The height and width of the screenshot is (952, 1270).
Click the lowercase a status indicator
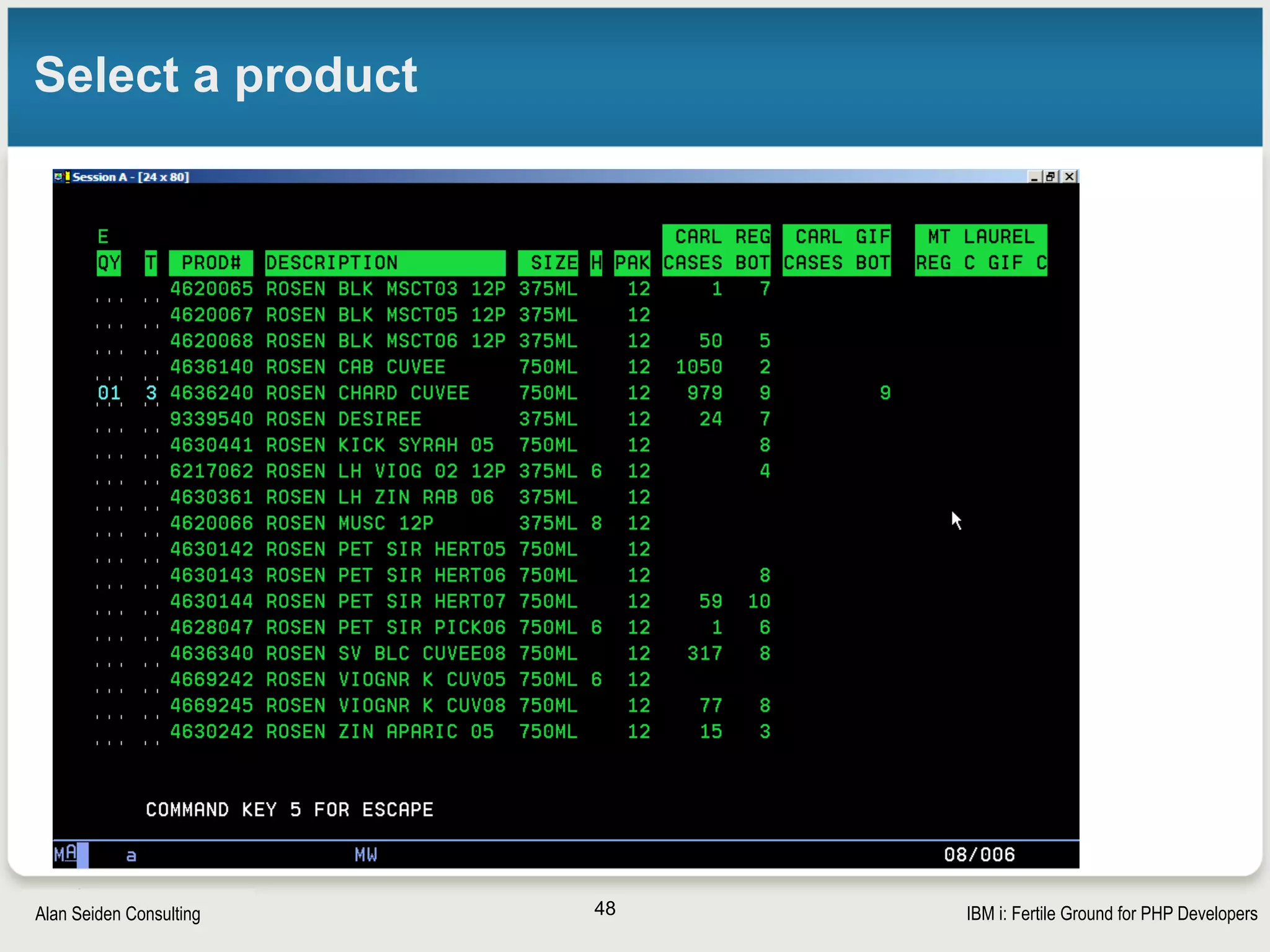[131, 856]
